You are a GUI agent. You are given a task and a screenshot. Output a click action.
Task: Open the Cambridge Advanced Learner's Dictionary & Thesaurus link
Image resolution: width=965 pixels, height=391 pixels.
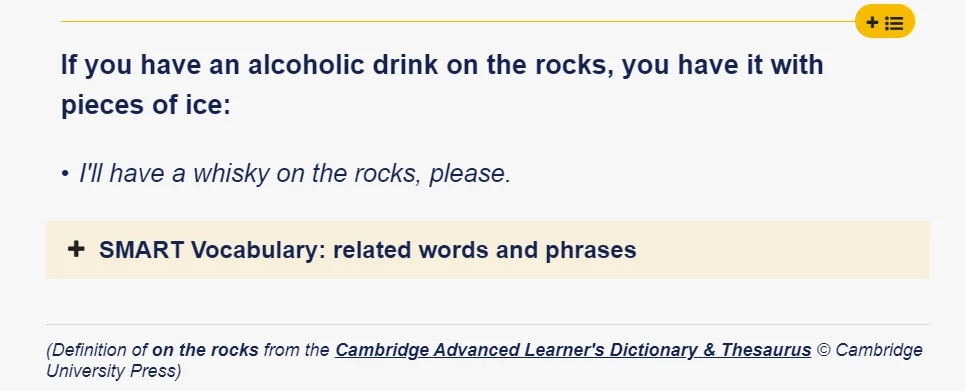pyautogui.click(x=573, y=350)
